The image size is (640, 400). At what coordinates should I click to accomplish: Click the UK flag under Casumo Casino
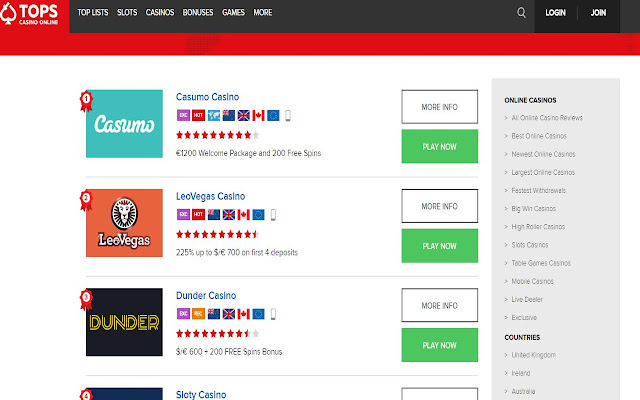[243, 116]
